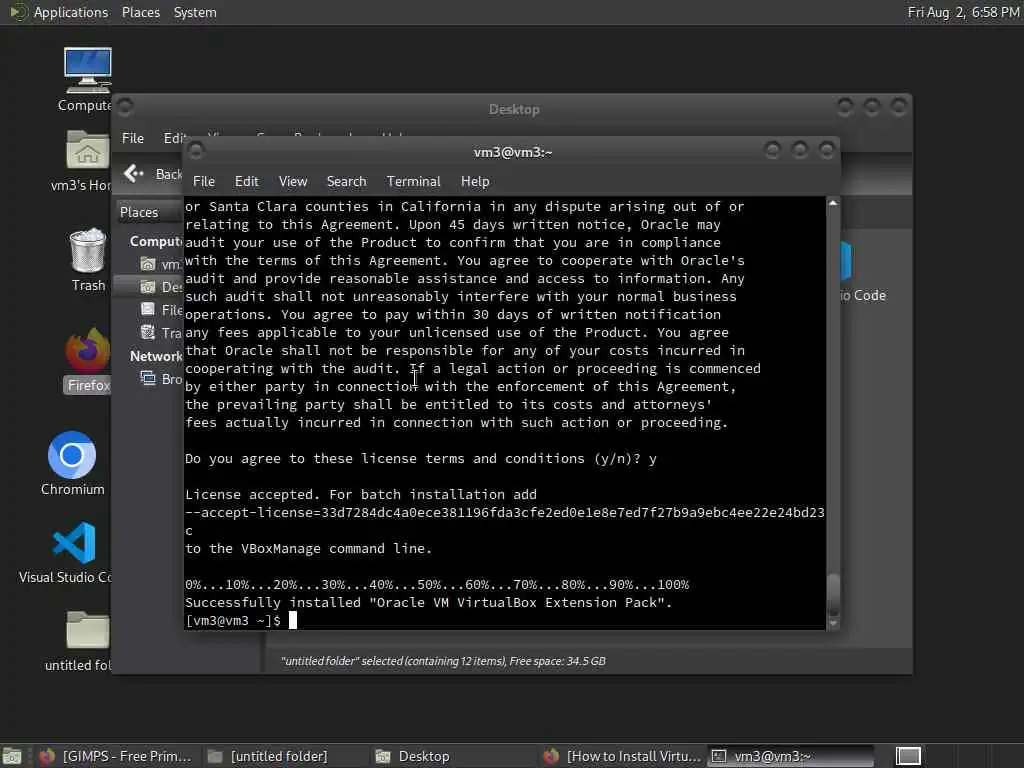Image resolution: width=1024 pixels, height=768 pixels.
Task: Click the 'Successfully installed' output line
Action: pos(428,603)
